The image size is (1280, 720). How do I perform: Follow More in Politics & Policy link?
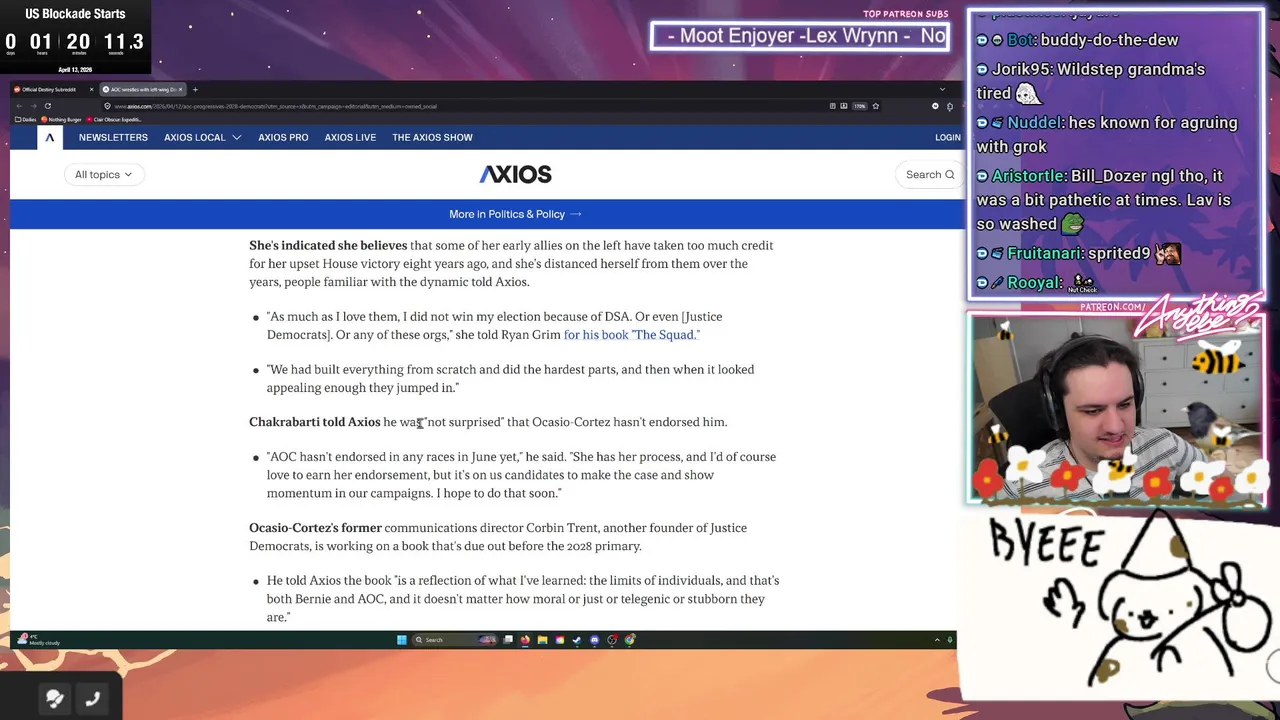515,214
